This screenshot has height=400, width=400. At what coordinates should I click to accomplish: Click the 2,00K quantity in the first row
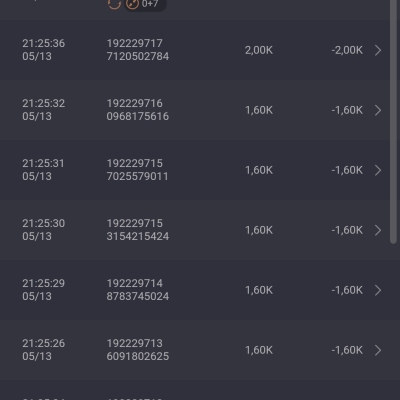pos(259,50)
